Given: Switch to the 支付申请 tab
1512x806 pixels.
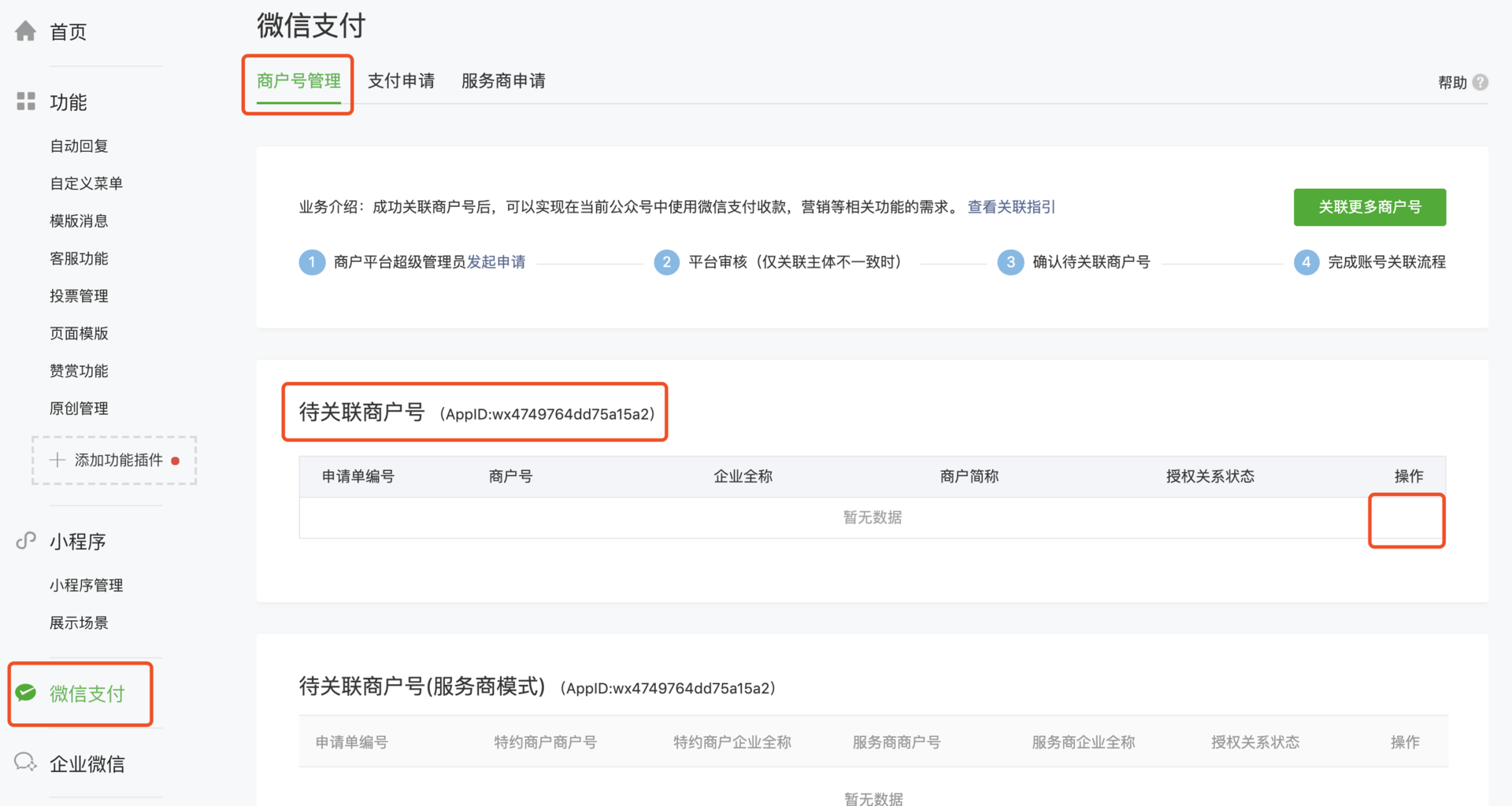Looking at the screenshot, I should click(401, 81).
